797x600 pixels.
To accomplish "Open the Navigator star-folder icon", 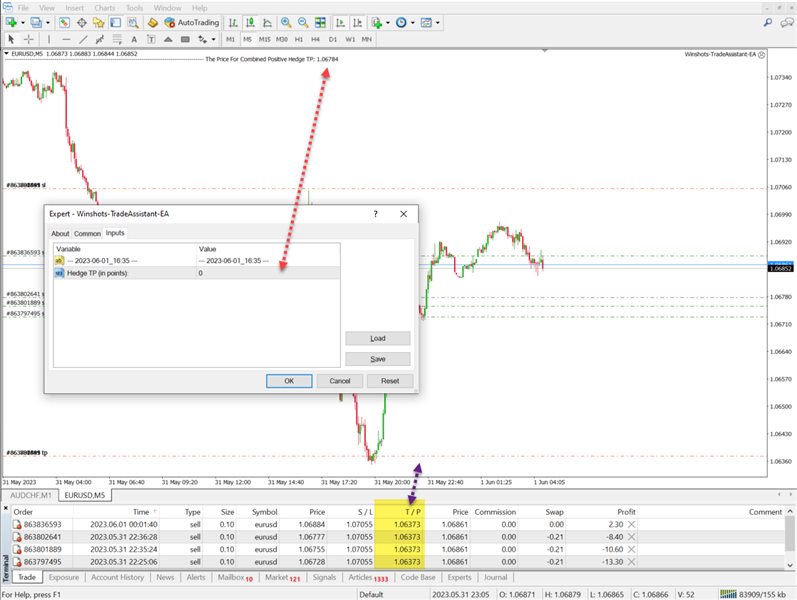I will click(99, 22).
